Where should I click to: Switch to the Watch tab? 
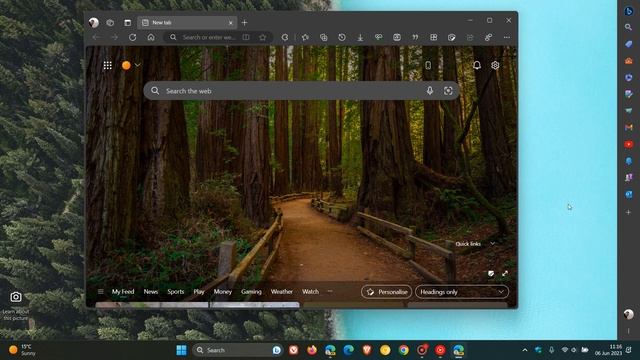pyautogui.click(x=310, y=291)
